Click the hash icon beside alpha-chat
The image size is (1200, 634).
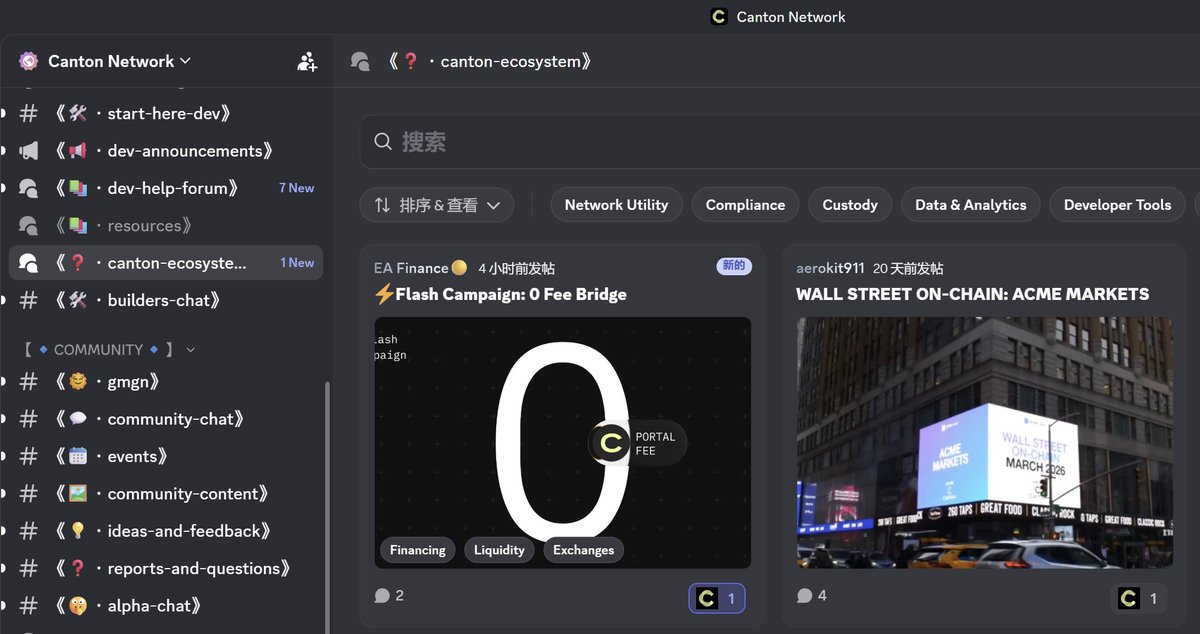pyautogui.click(x=29, y=606)
